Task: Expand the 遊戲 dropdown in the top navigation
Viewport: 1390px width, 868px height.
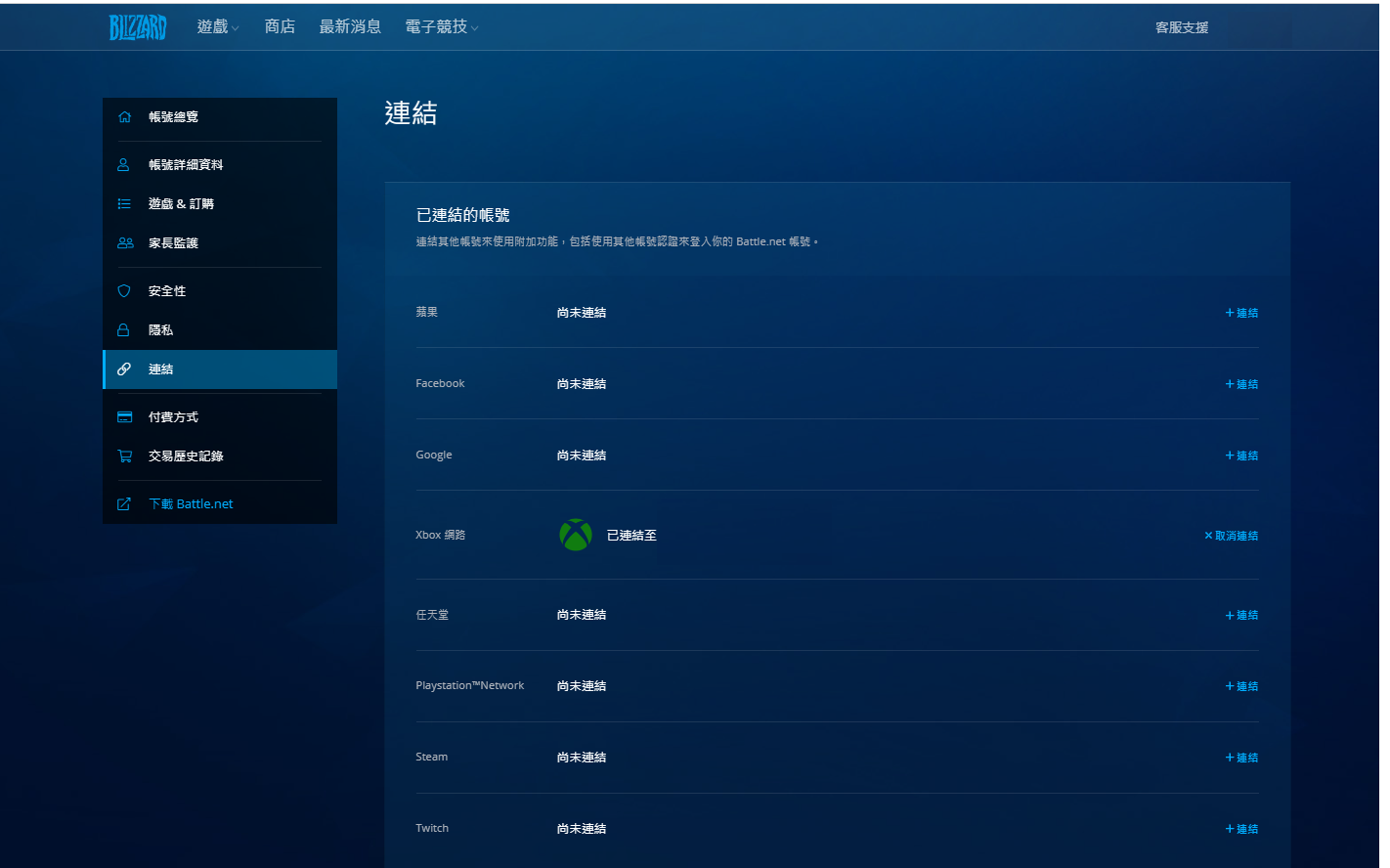Action: [217, 27]
